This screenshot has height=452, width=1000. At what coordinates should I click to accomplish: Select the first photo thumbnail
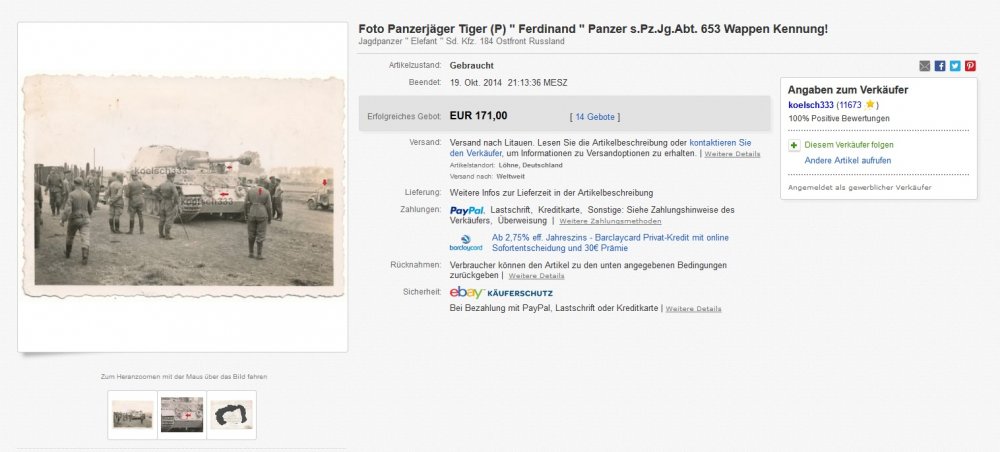pos(132,414)
